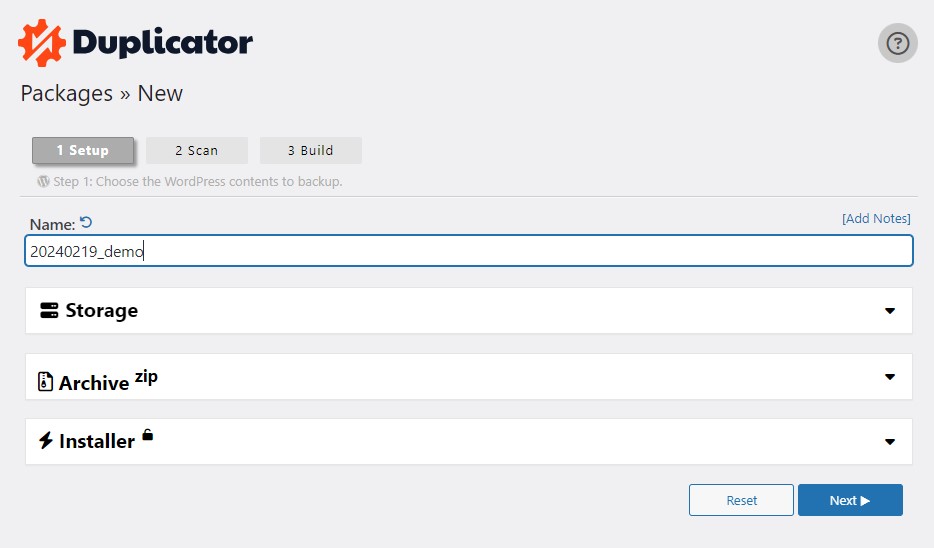Click the Reset button
This screenshot has width=934, height=548.
741,500
